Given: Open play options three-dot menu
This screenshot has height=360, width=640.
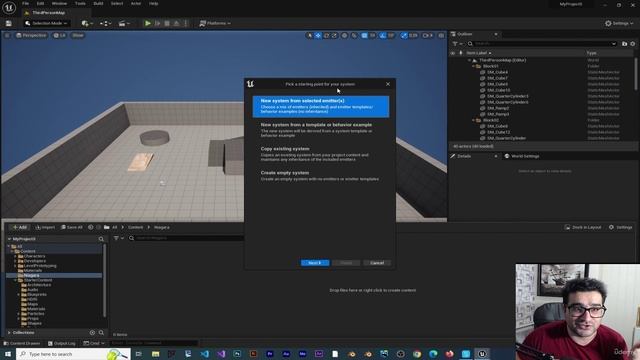Looking at the screenshot, I should [186, 24].
